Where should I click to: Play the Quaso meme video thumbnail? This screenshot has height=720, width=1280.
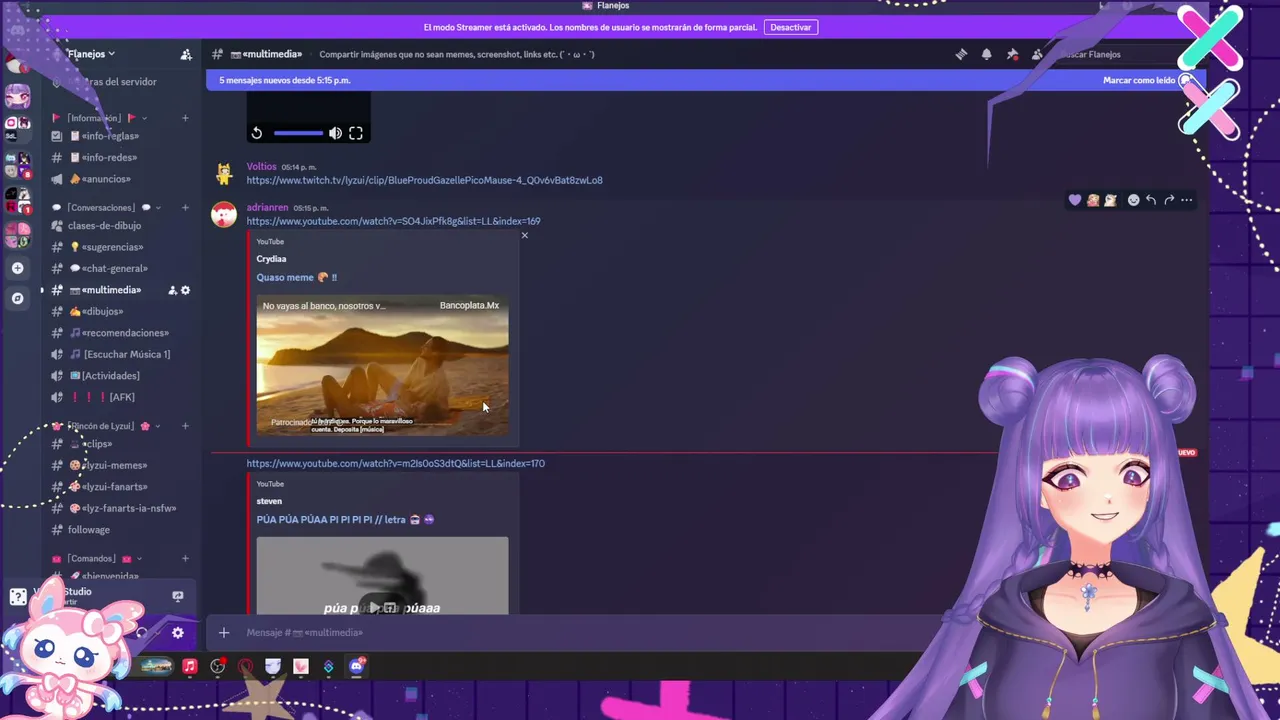(382, 365)
